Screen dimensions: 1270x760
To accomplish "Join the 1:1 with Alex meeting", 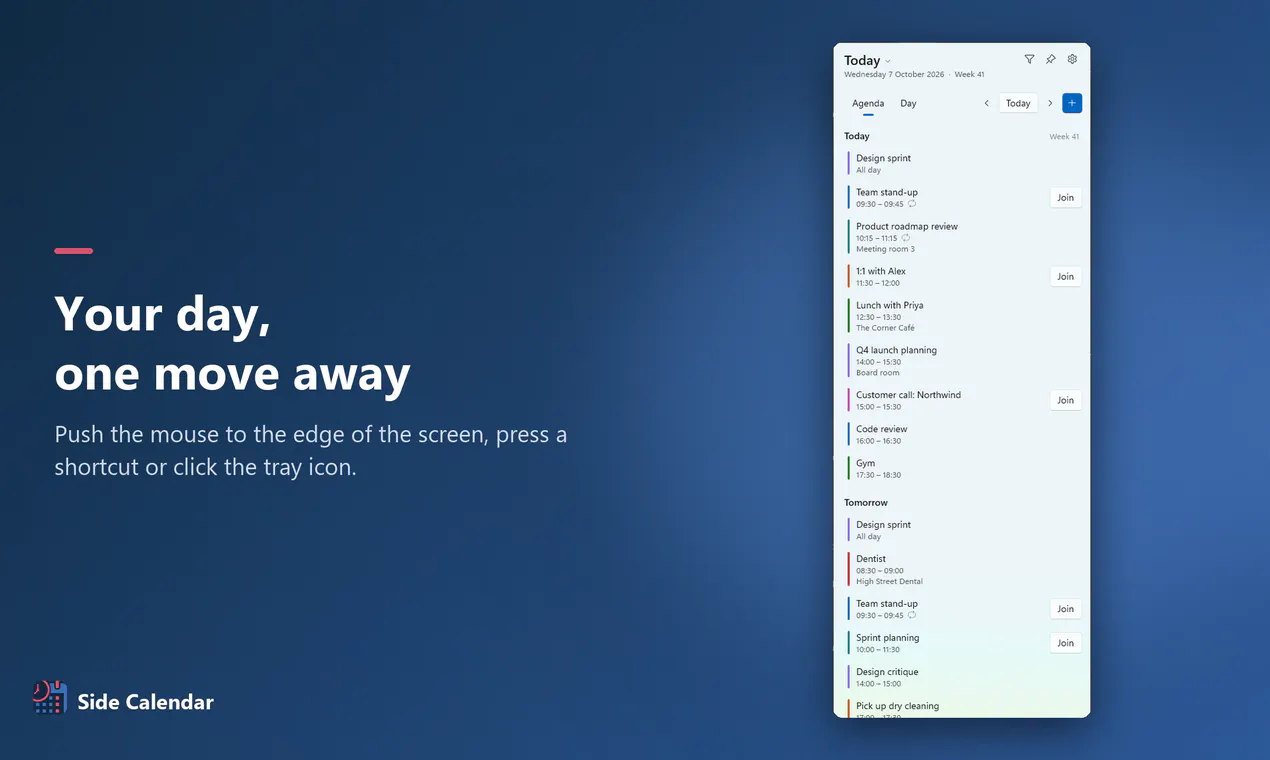I will click(x=1066, y=277).
